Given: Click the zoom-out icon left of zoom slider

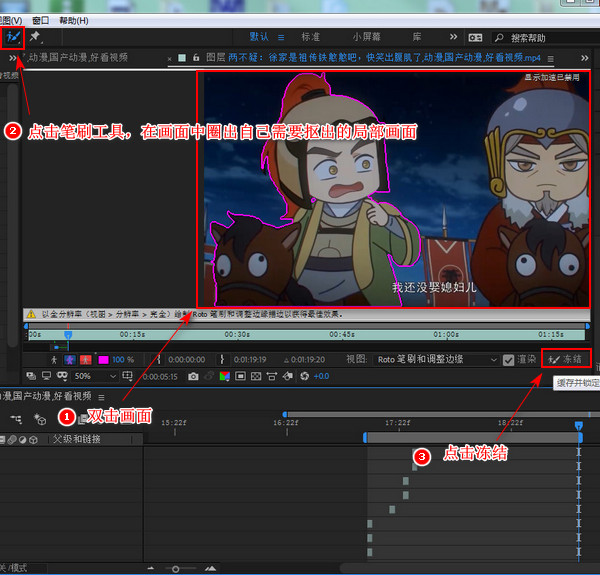Looking at the screenshot, I should (151, 569).
